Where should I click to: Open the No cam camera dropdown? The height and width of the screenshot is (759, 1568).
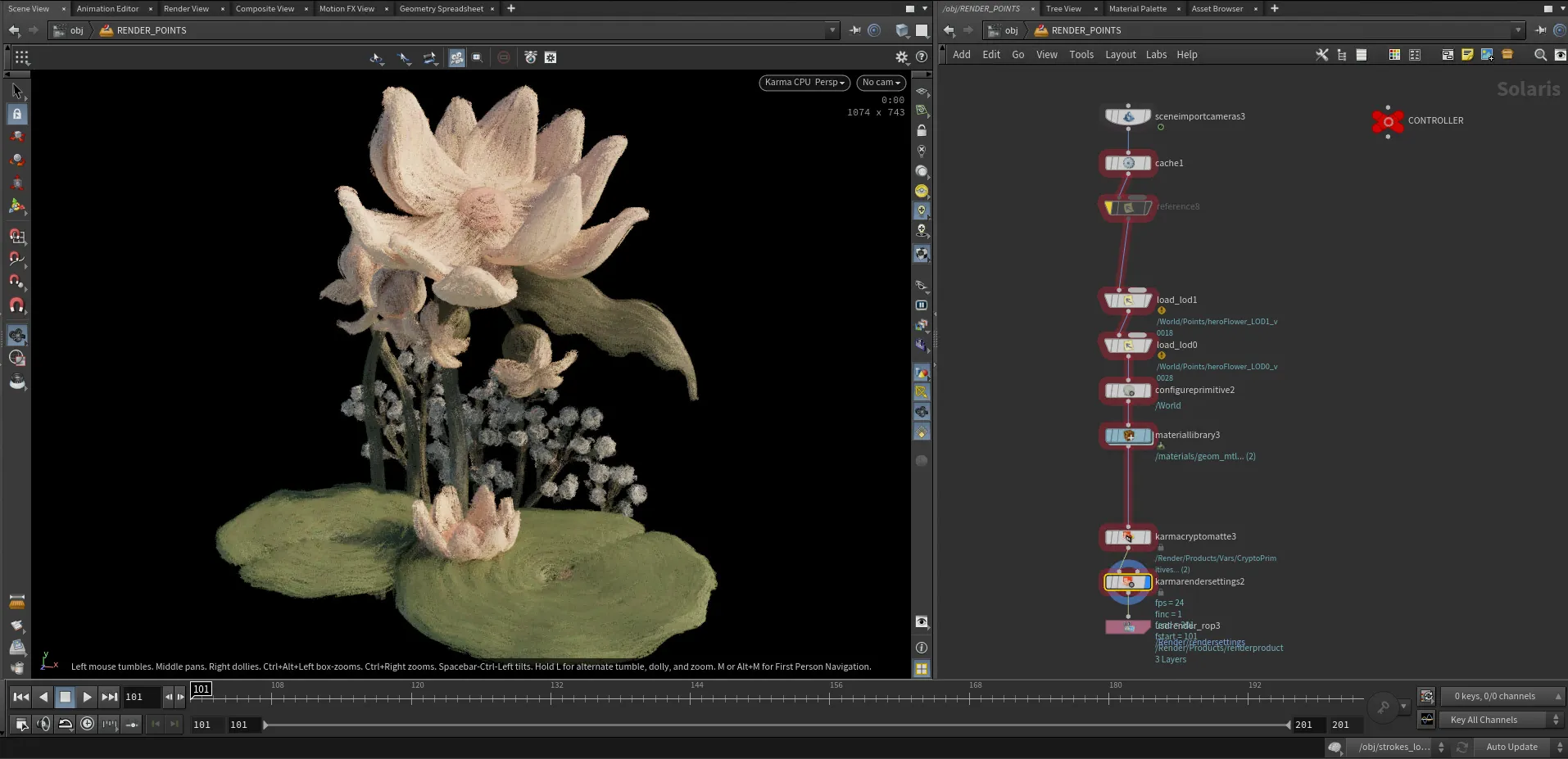point(881,82)
